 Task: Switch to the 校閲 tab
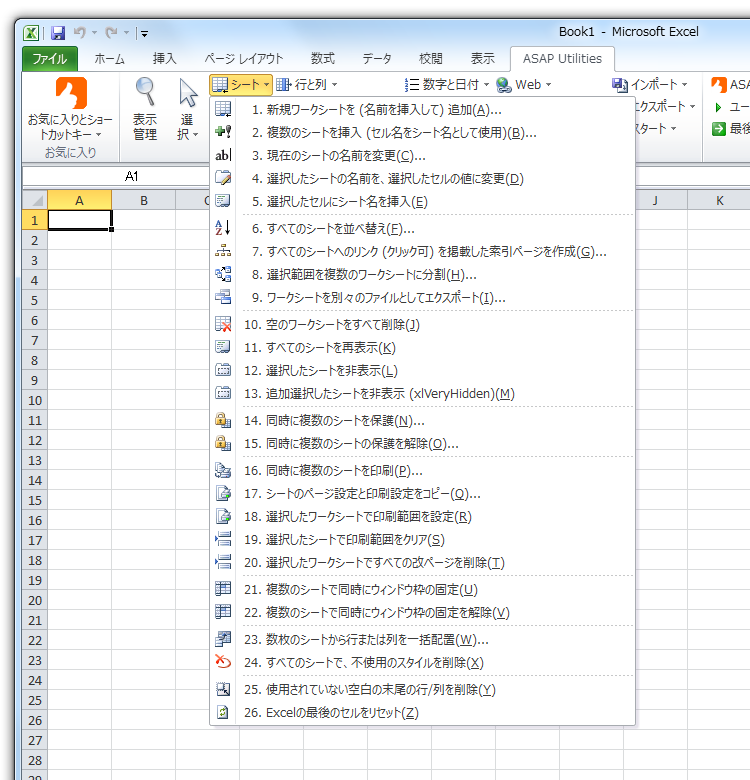point(430,59)
